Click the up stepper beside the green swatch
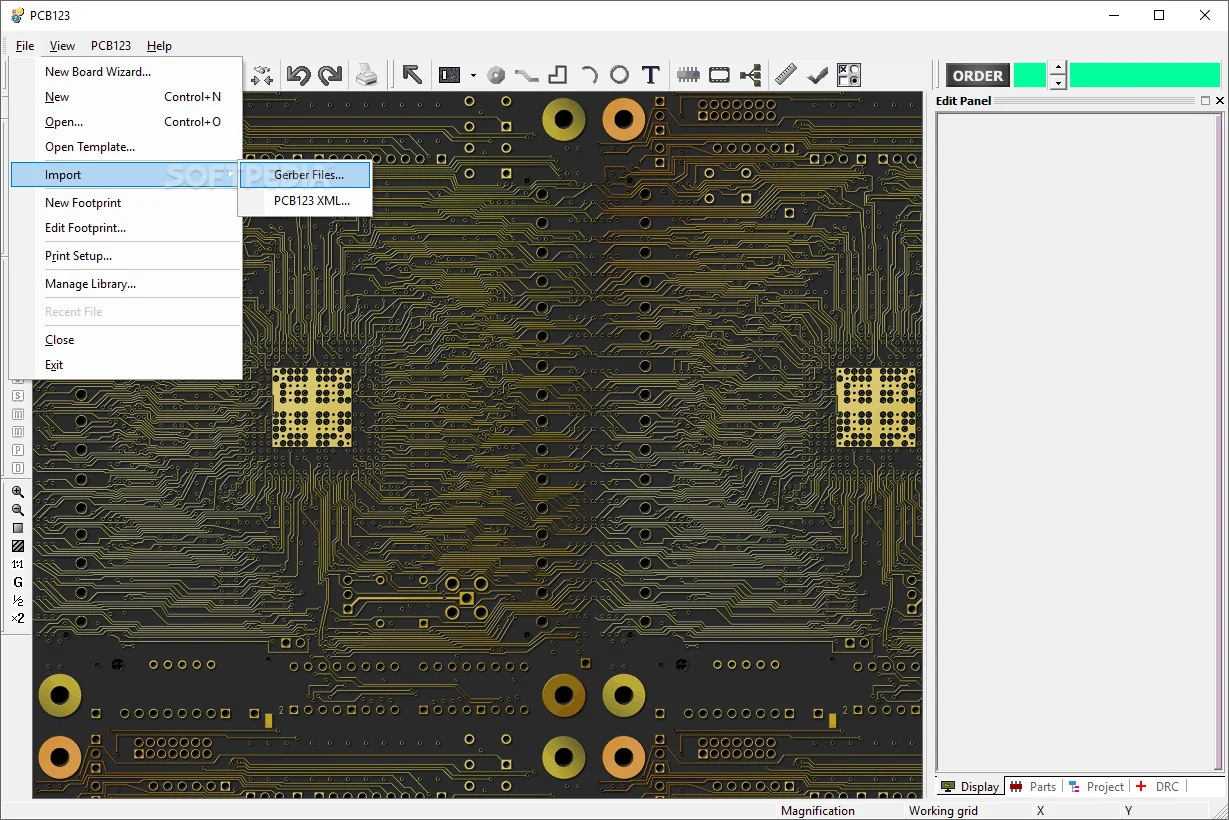 pos(1057,68)
